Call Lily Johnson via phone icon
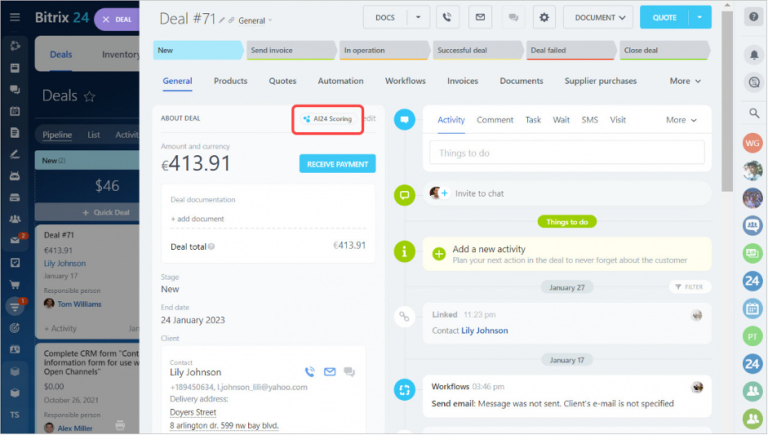 click(x=310, y=372)
